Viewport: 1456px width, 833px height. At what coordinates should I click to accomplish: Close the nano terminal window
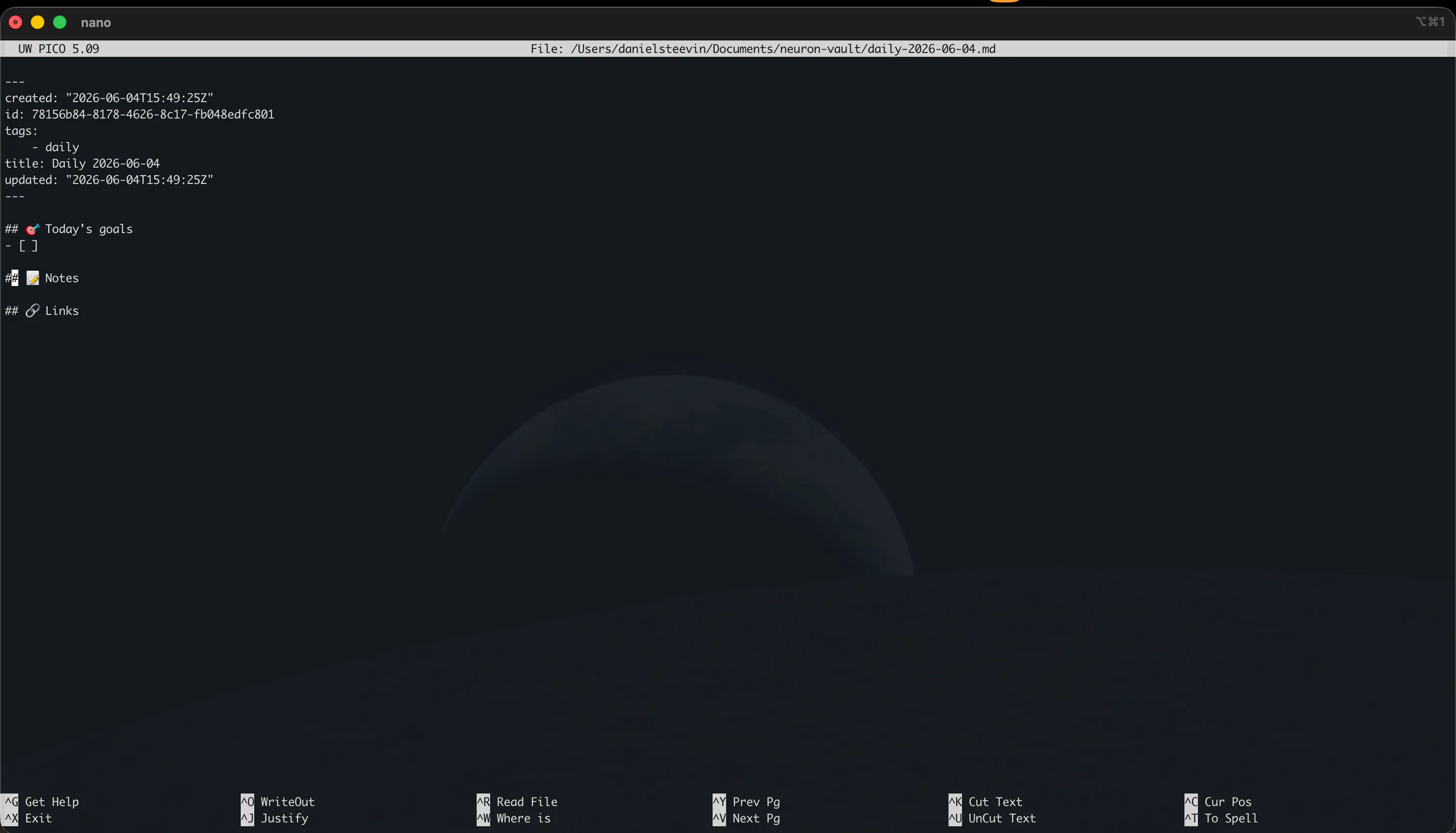click(x=16, y=22)
